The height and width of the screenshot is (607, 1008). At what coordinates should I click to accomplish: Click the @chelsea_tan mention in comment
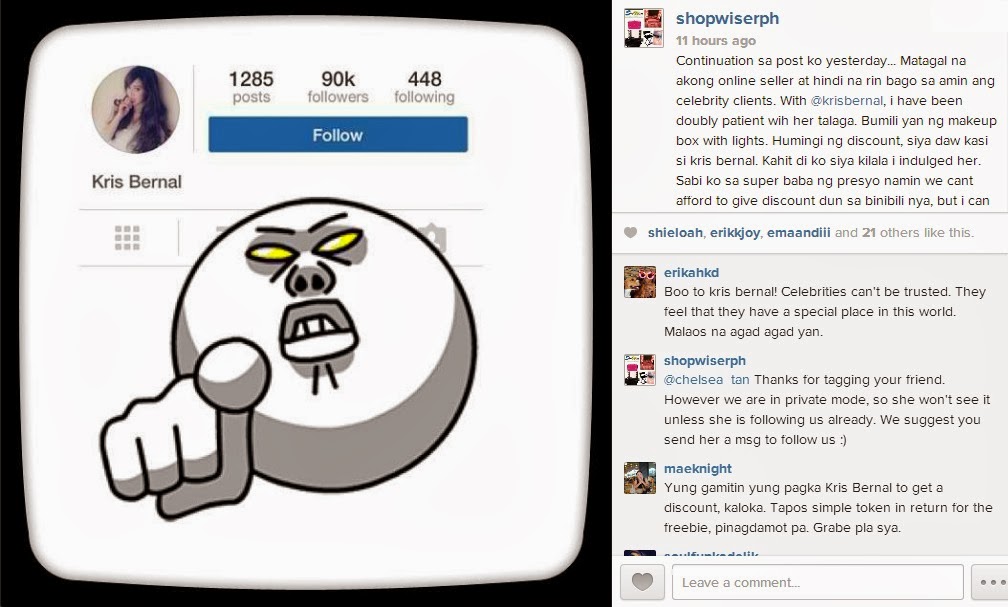coord(706,379)
